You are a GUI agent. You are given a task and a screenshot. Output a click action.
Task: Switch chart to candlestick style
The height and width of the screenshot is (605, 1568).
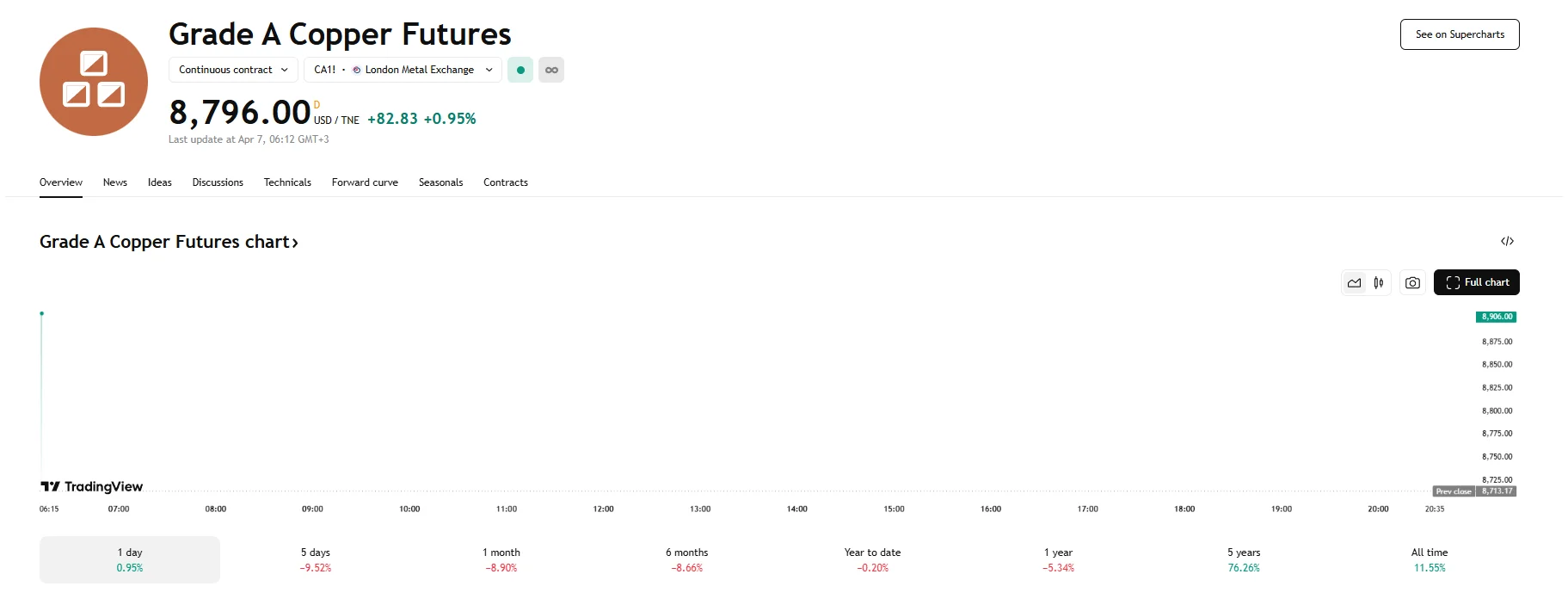point(1379,282)
